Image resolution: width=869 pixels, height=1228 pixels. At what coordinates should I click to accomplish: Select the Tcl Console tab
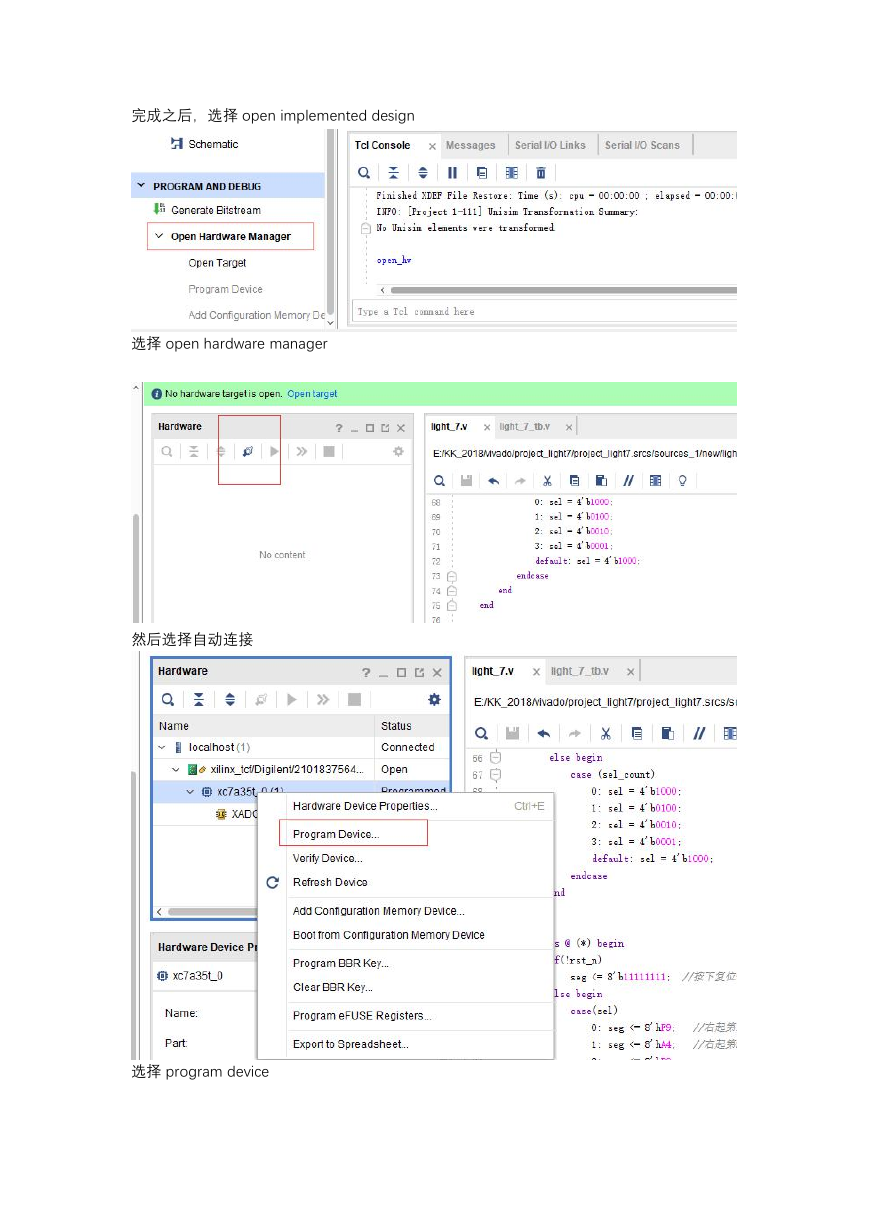click(x=383, y=145)
